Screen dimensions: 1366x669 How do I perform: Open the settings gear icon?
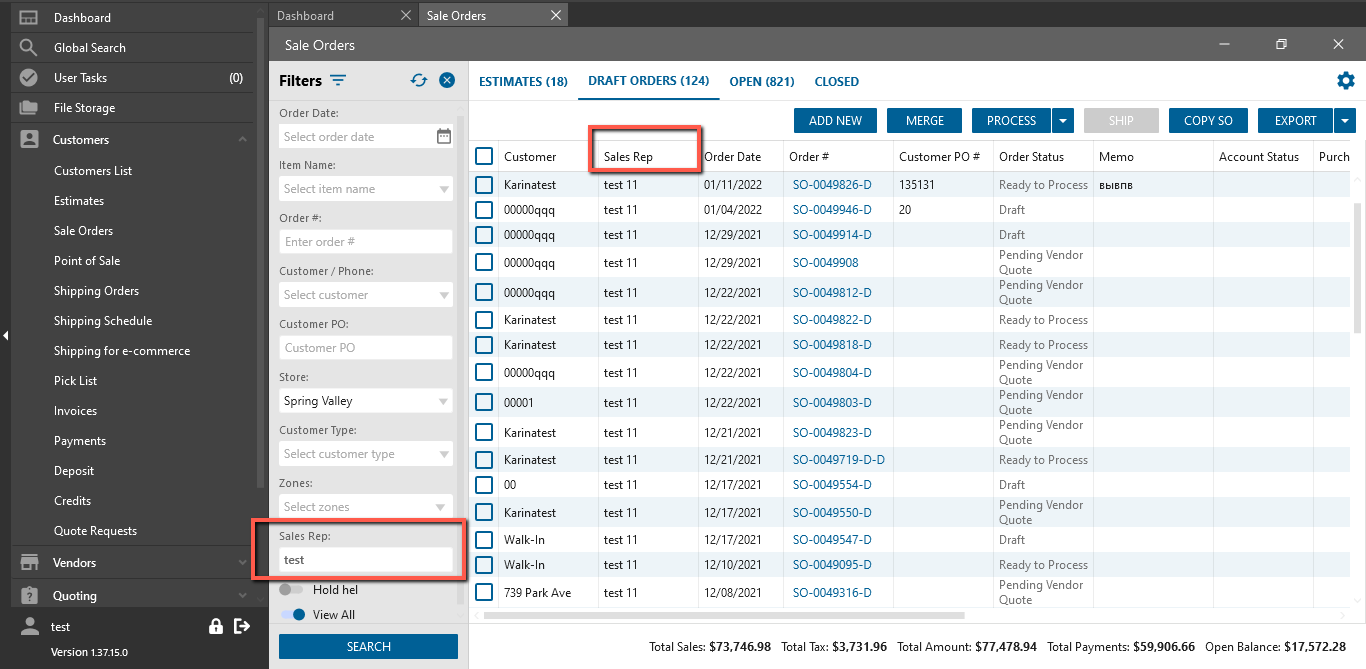point(1345,81)
